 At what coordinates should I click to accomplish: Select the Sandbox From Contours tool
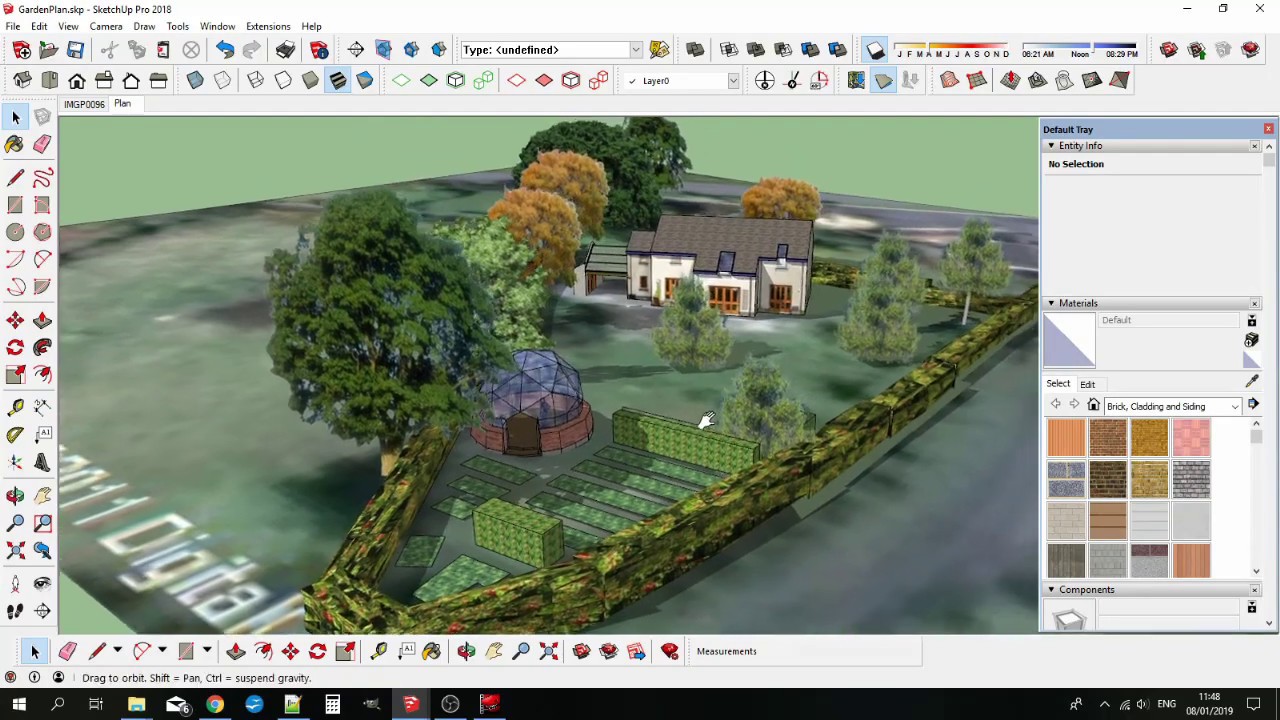click(949, 81)
